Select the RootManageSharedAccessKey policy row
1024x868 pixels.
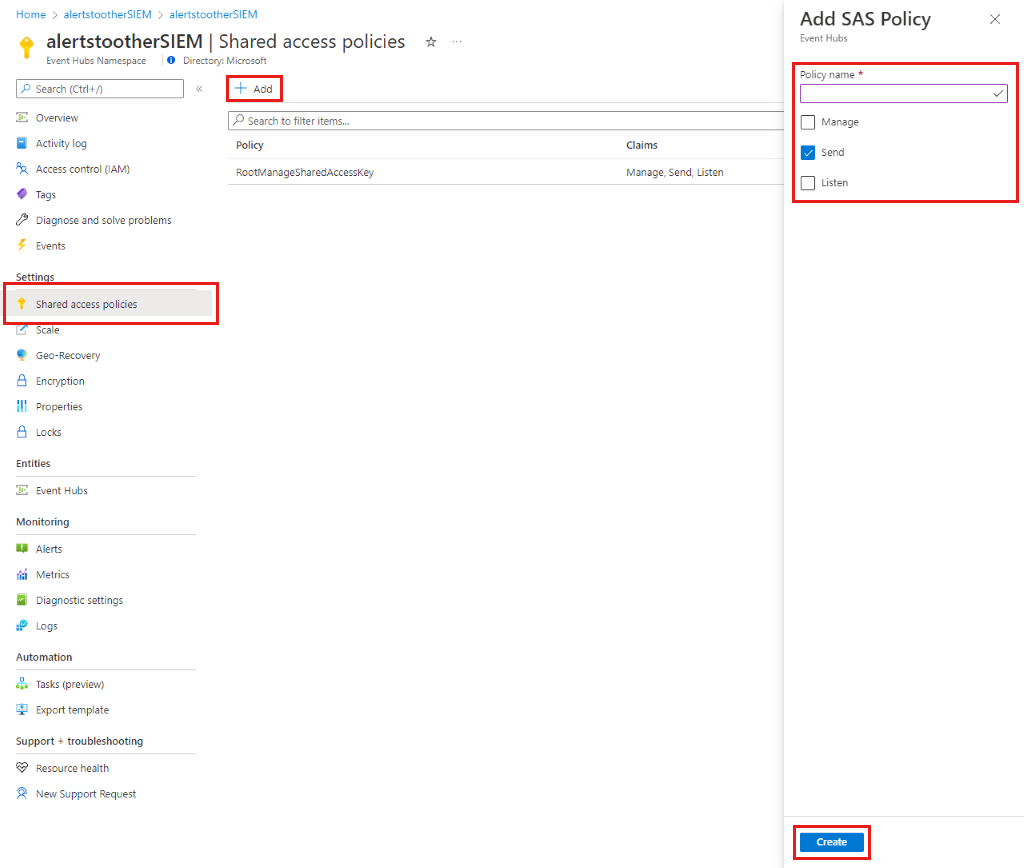[x=506, y=172]
